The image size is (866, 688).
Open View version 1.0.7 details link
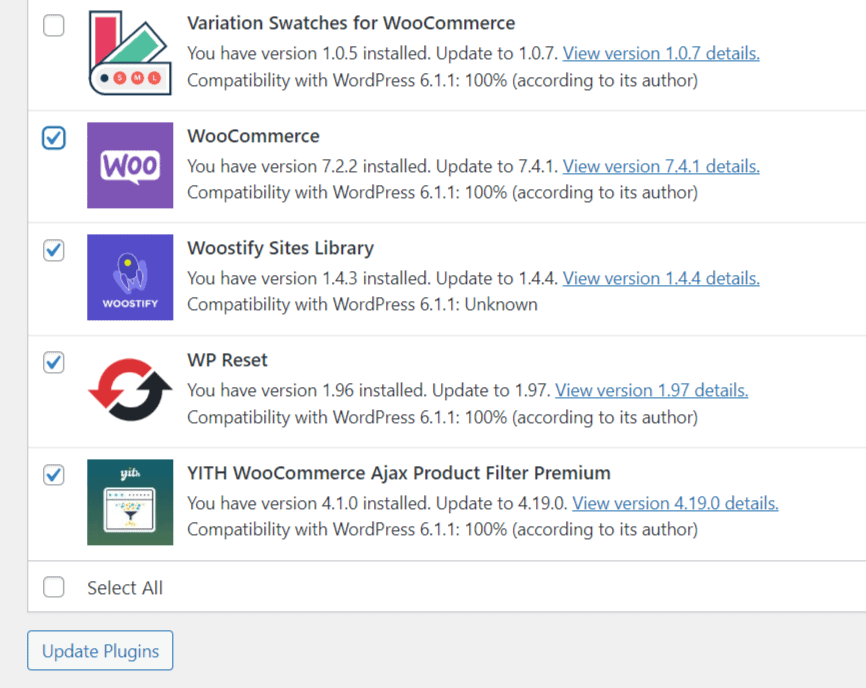coord(661,54)
